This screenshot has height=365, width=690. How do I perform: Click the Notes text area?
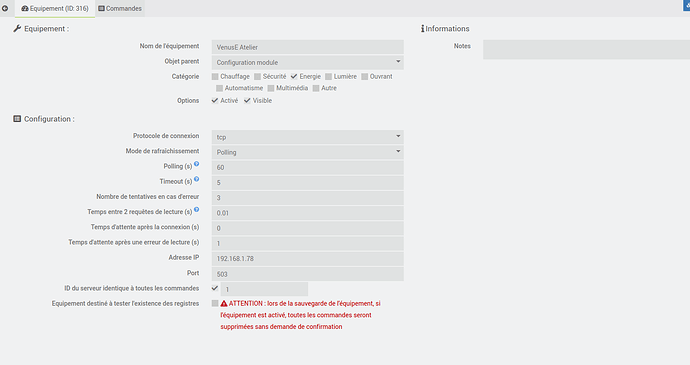point(587,49)
